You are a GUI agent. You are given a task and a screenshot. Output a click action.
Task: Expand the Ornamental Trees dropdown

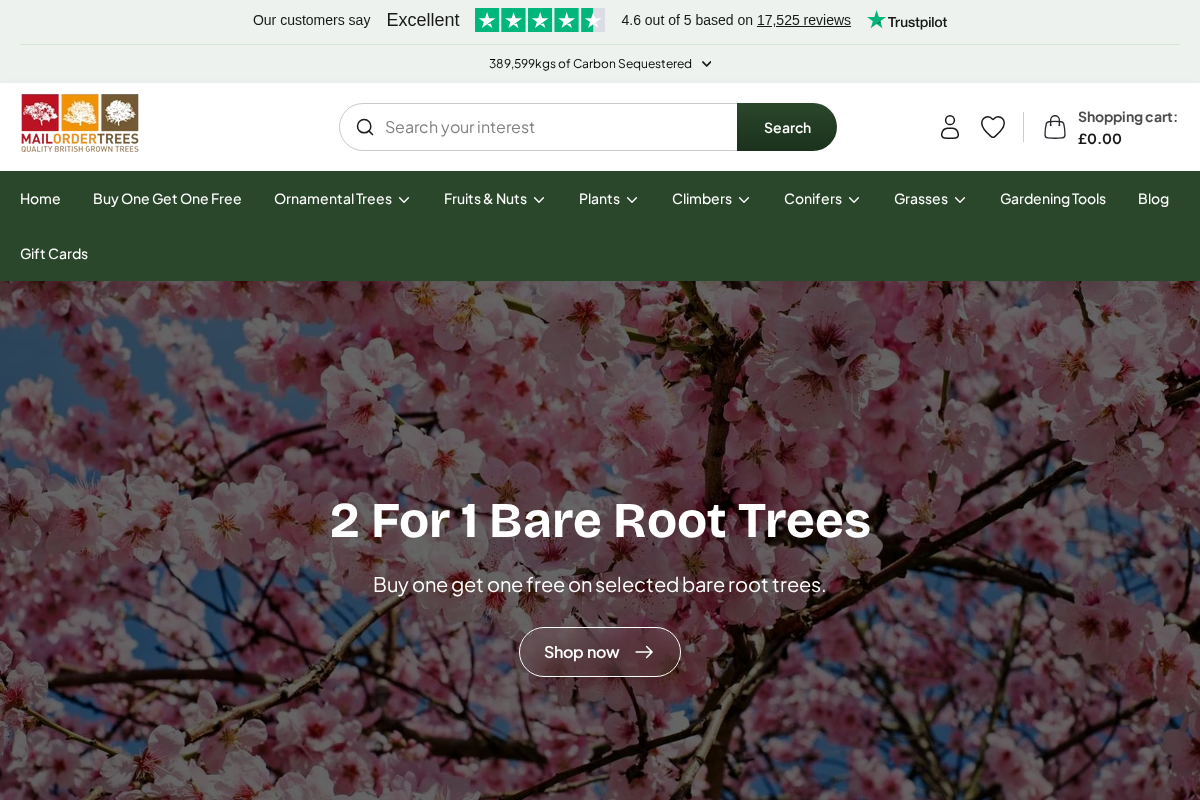point(404,199)
